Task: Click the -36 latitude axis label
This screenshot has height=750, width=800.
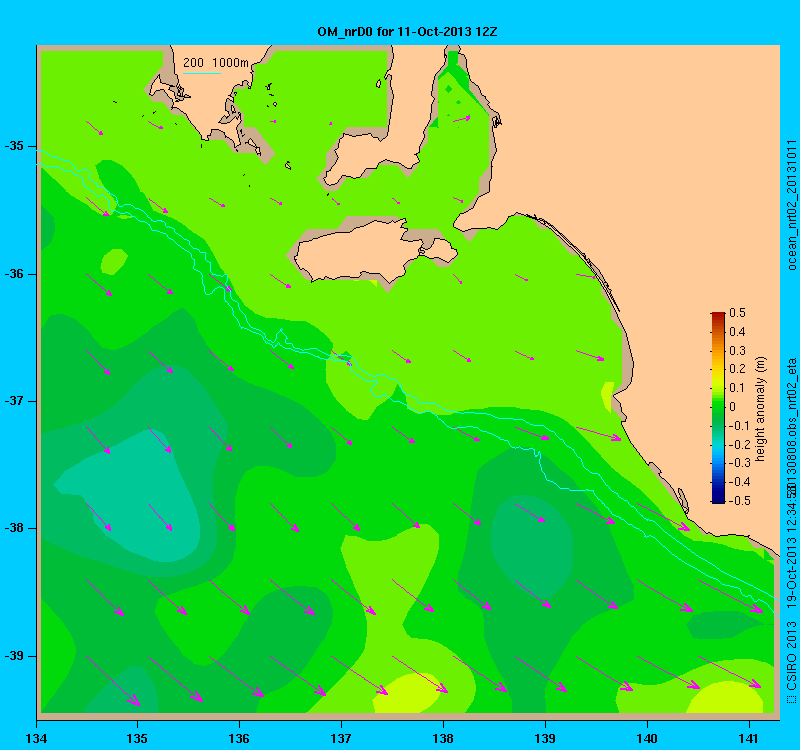Action: (14, 274)
